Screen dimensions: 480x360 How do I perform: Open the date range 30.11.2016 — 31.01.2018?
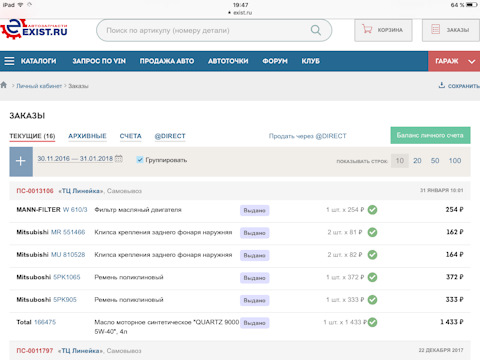(75, 159)
